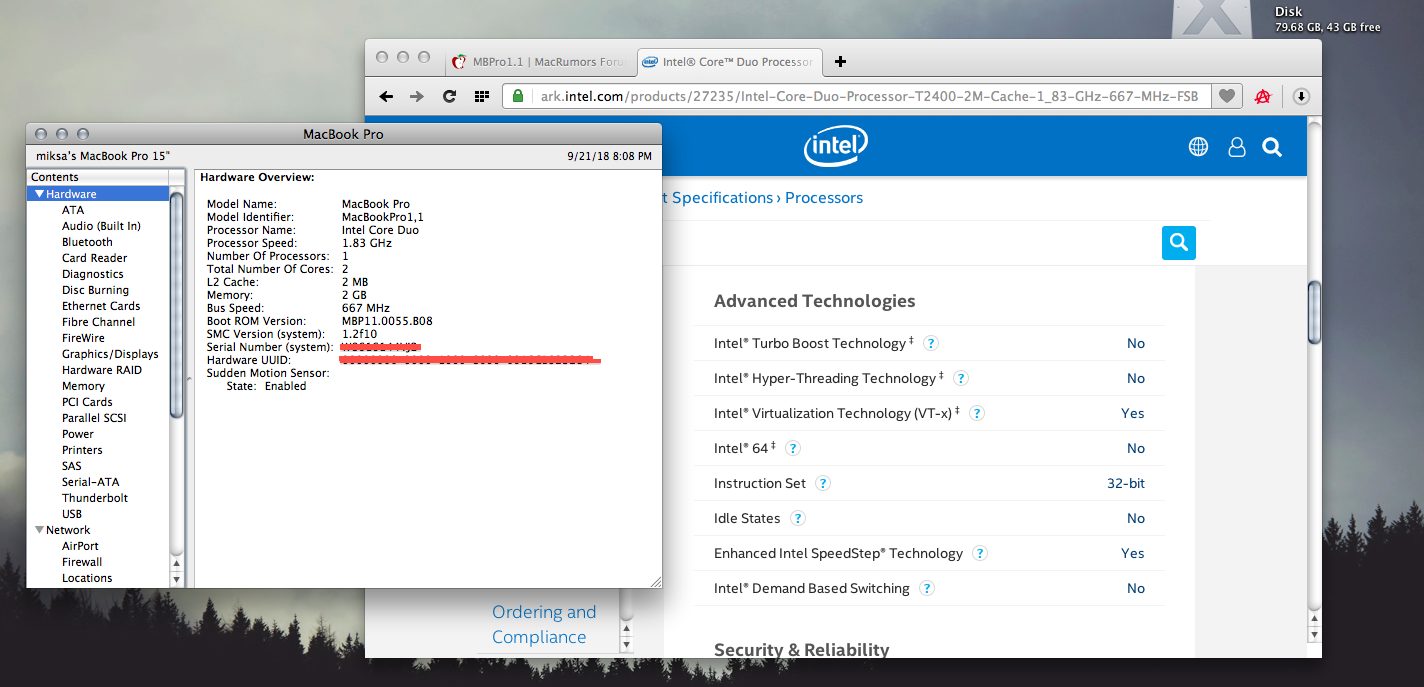Reload the Intel ARK page
Image resolution: width=1424 pixels, height=687 pixels.
pyautogui.click(x=449, y=96)
